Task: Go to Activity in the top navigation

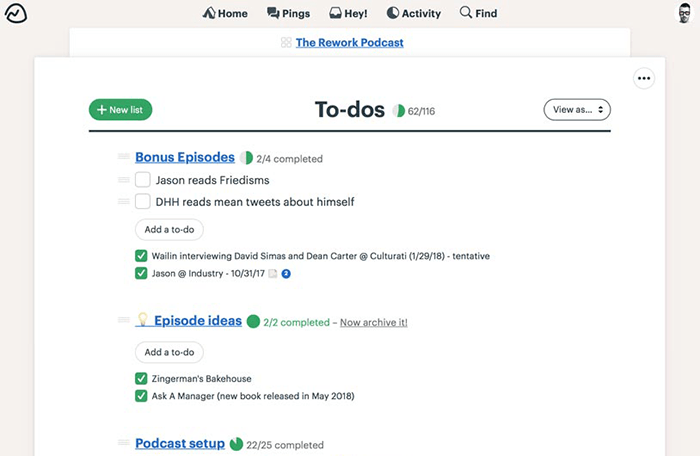Action: click(414, 14)
